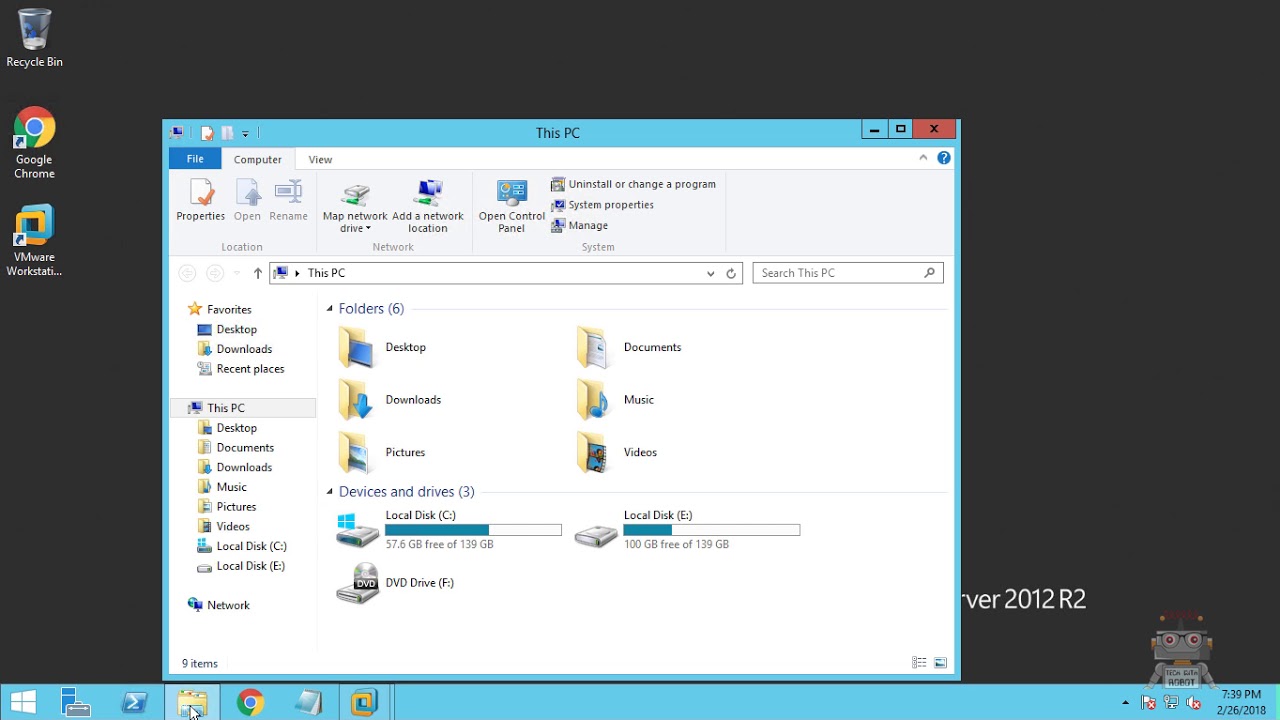The height and width of the screenshot is (720, 1280).
Task: Select VMware Workstation desktop shortcut
Action: pos(34,241)
